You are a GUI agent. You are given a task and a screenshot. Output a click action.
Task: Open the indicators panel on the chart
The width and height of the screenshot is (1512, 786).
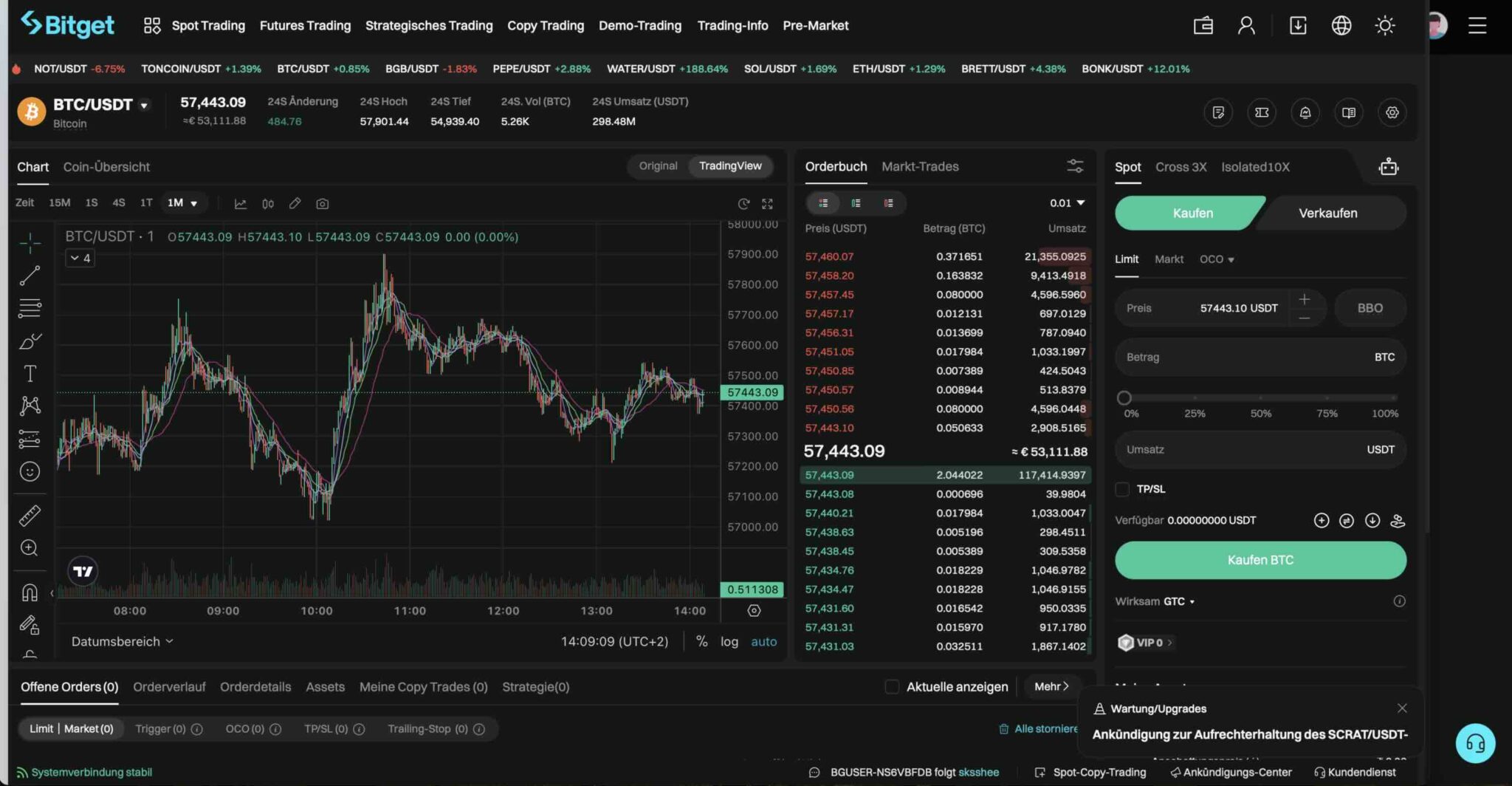[x=241, y=203]
